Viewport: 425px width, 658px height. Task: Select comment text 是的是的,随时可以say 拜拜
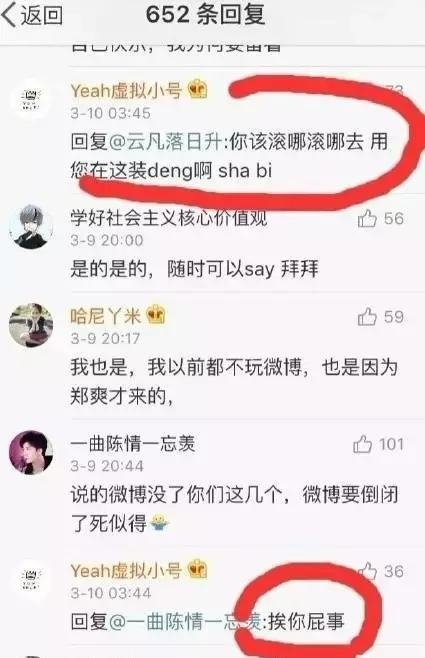point(194,269)
